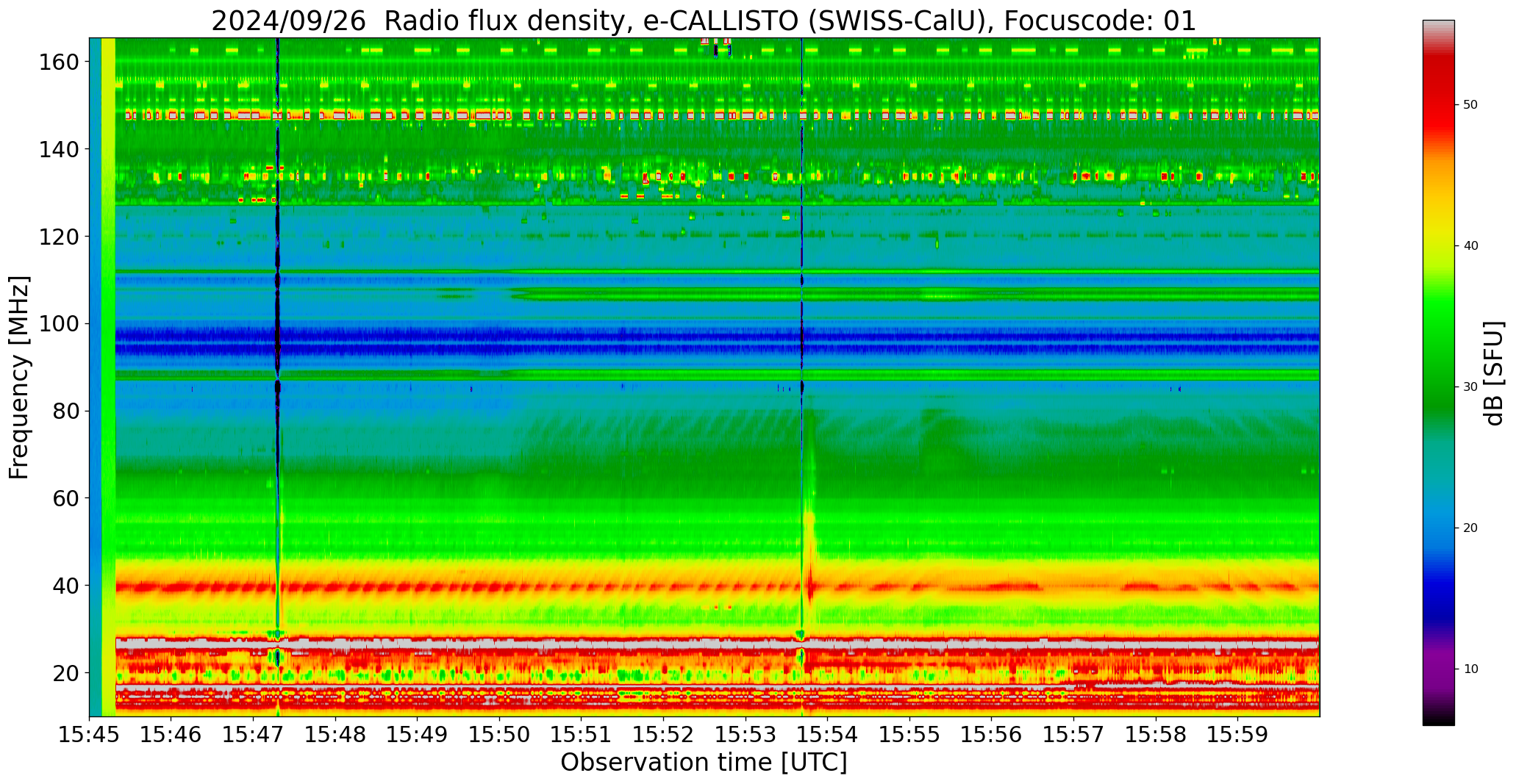
Task: Click the 15:50 time tick label
Action: tap(500, 734)
